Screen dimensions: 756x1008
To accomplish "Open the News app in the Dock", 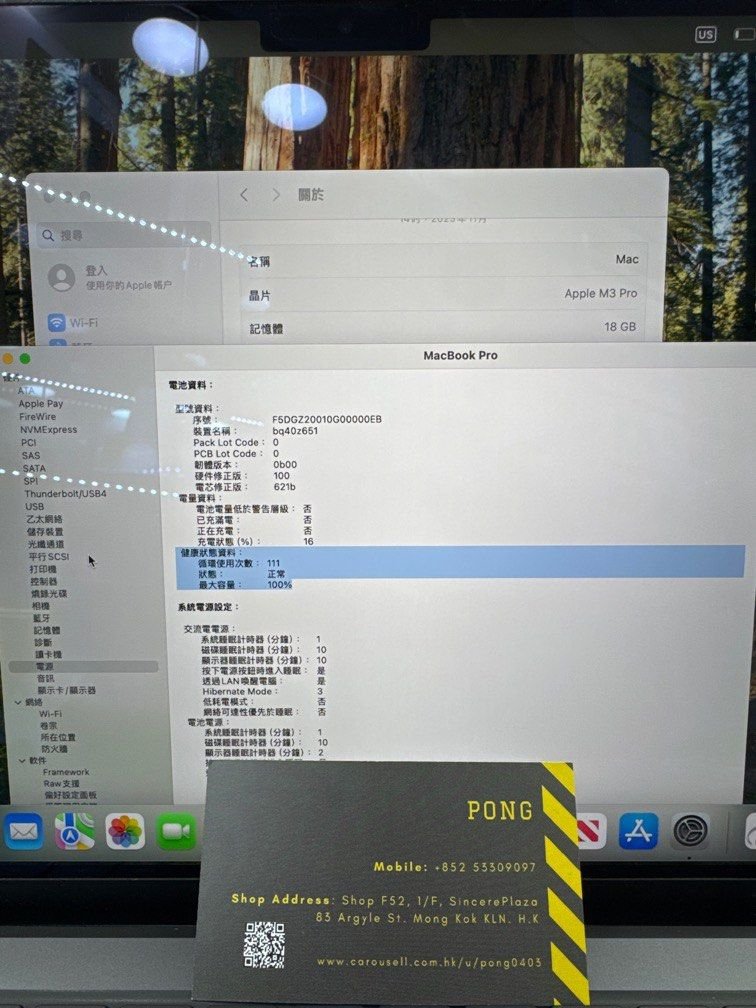I will point(592,831).
